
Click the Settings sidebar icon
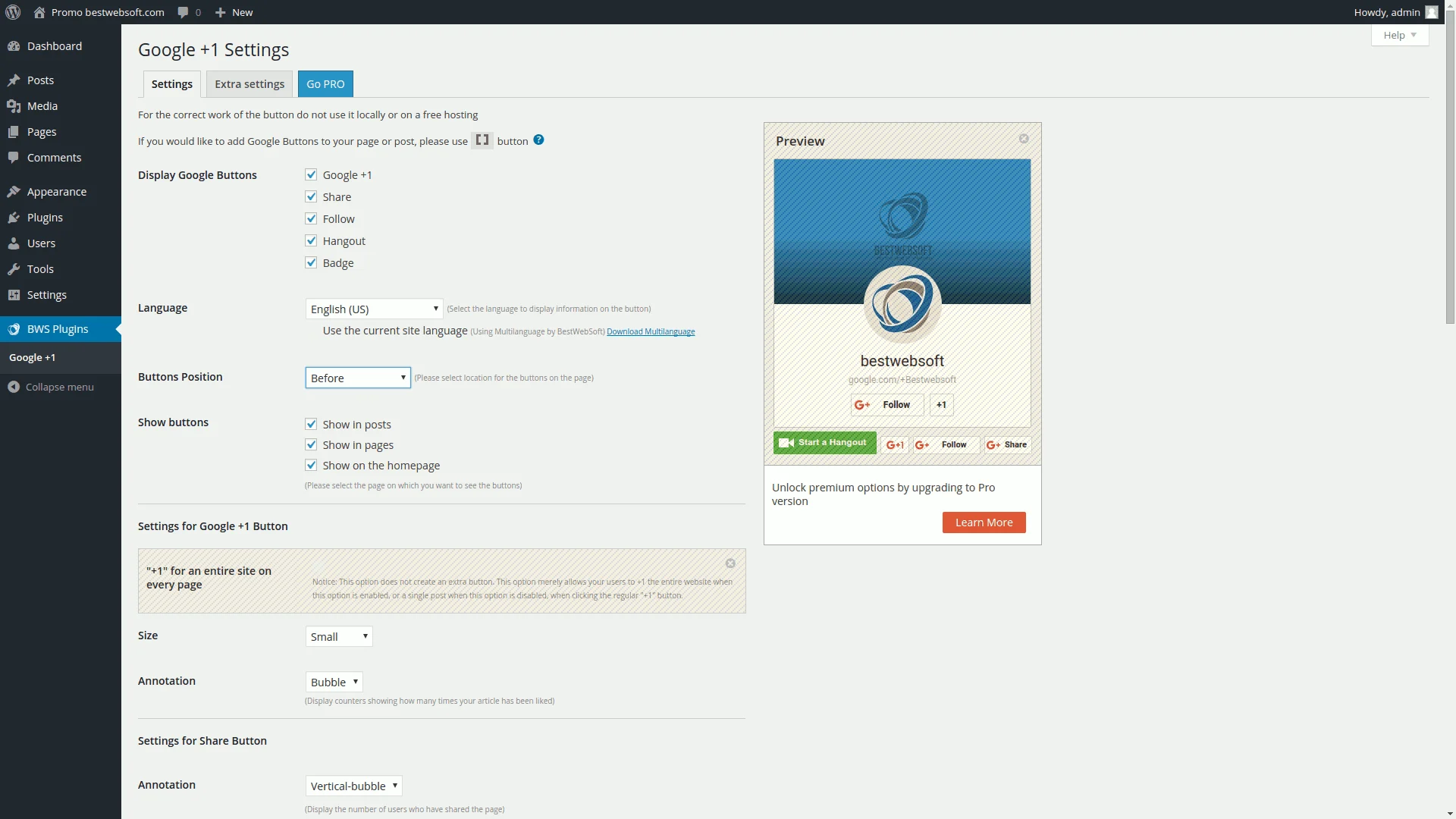[x=13, y=294]
